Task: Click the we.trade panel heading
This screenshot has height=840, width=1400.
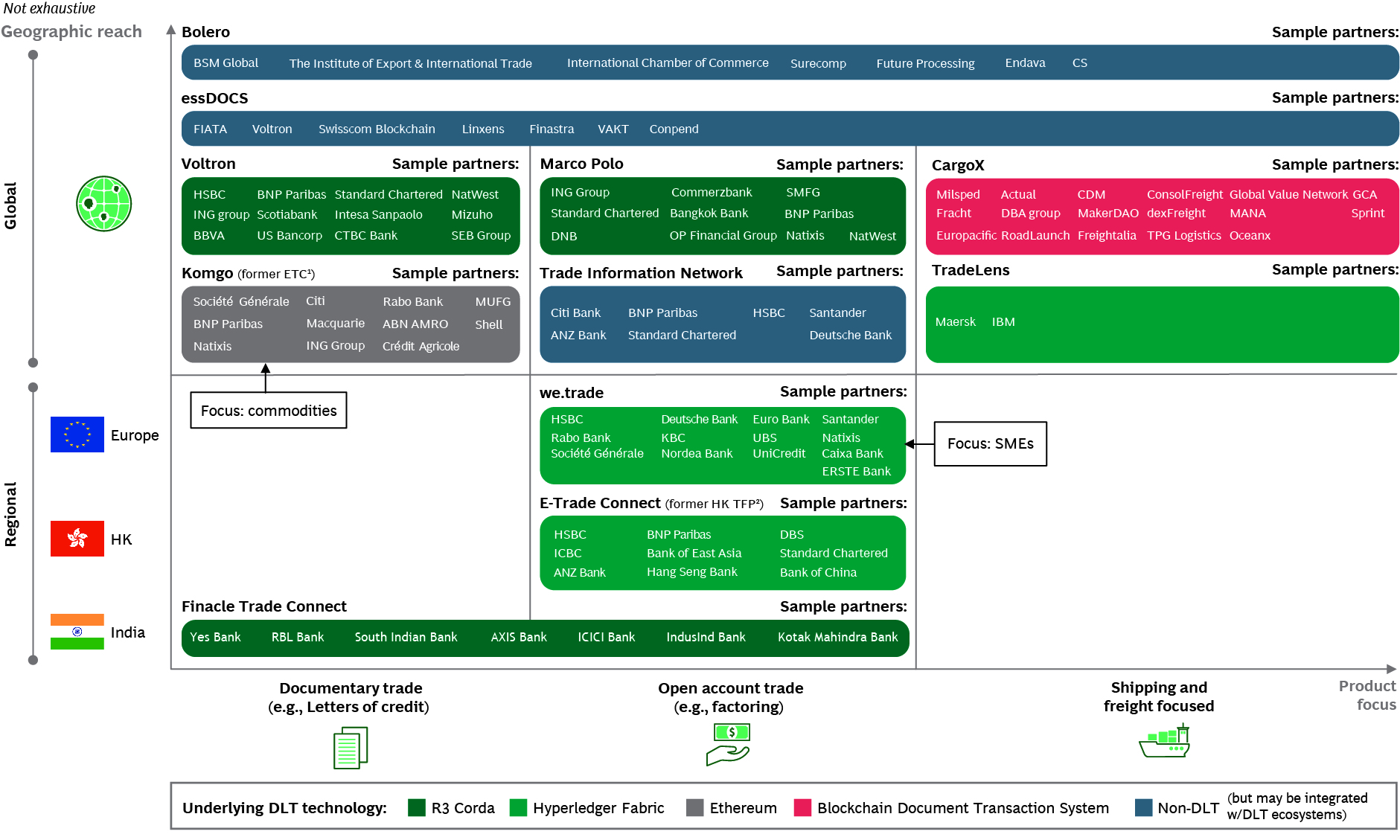Action: pyautogui.click(x=571, y=392)
